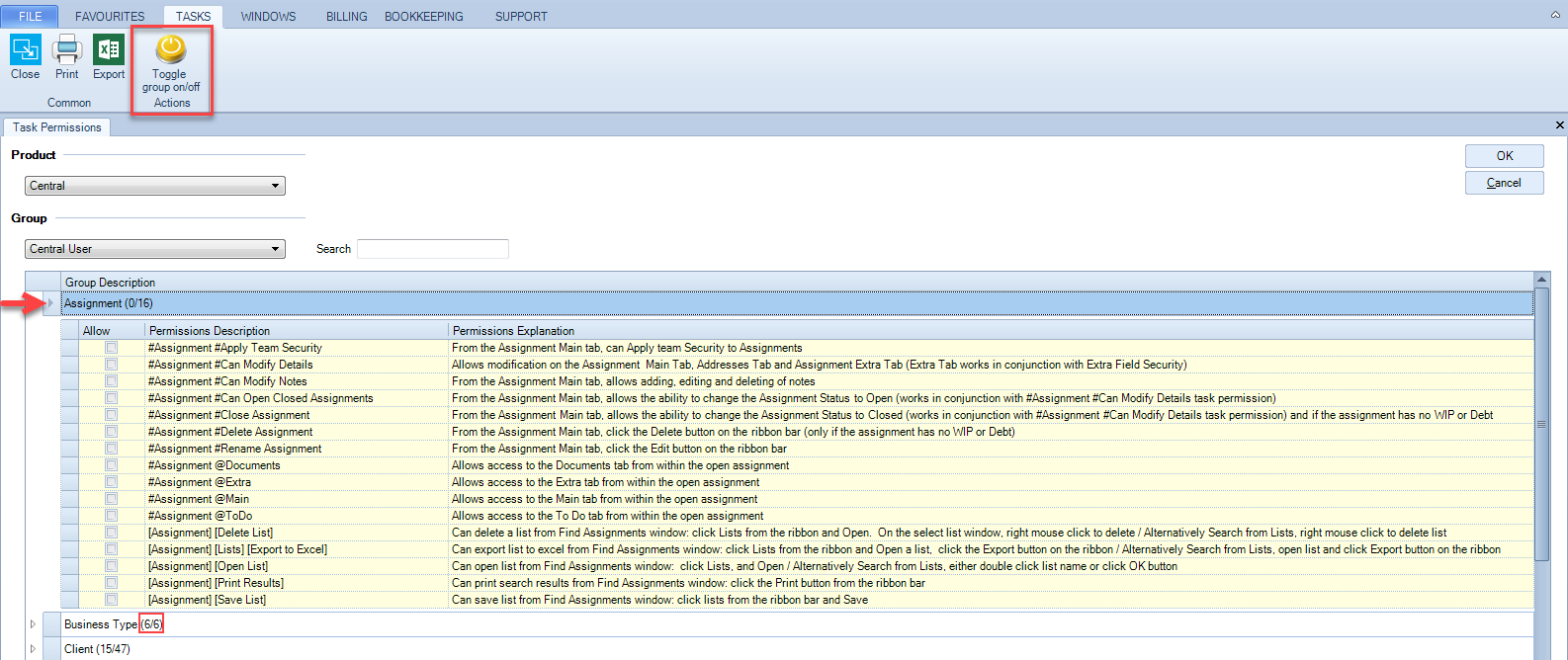
Task: Select the Assignment (0/16) group row text
Action: tap(109, 303)
